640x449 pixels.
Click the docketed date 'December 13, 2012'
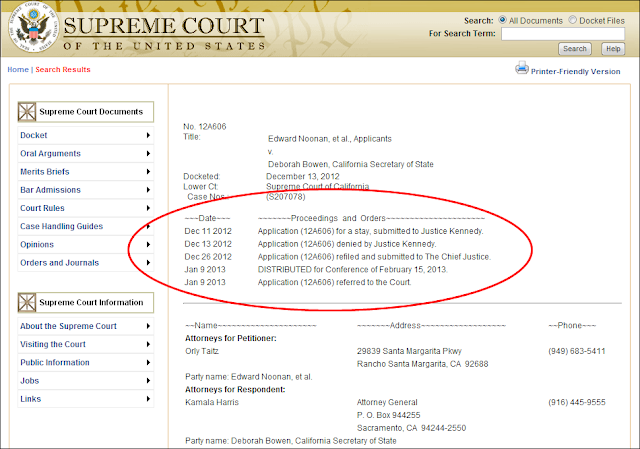tap(303, 176)
